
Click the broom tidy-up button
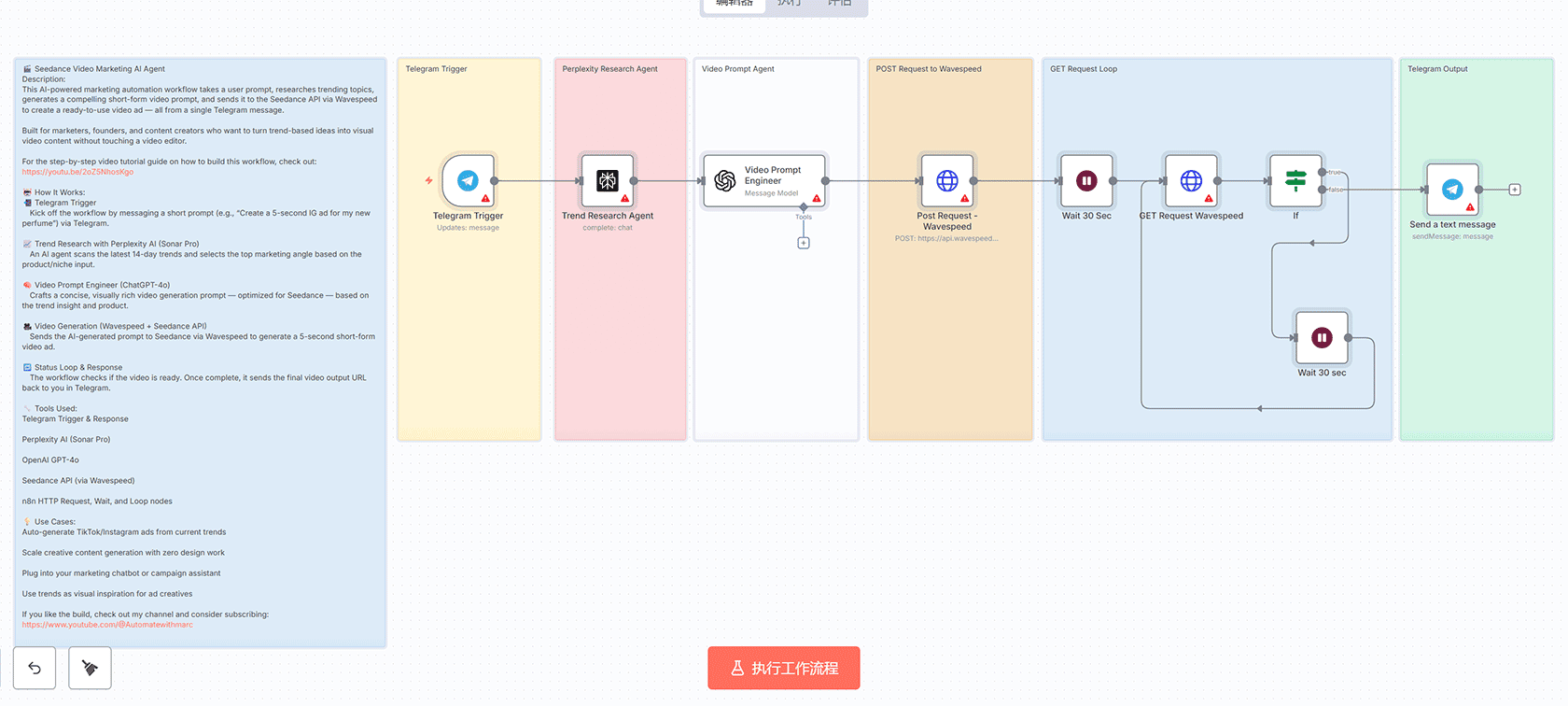point(90,668)
